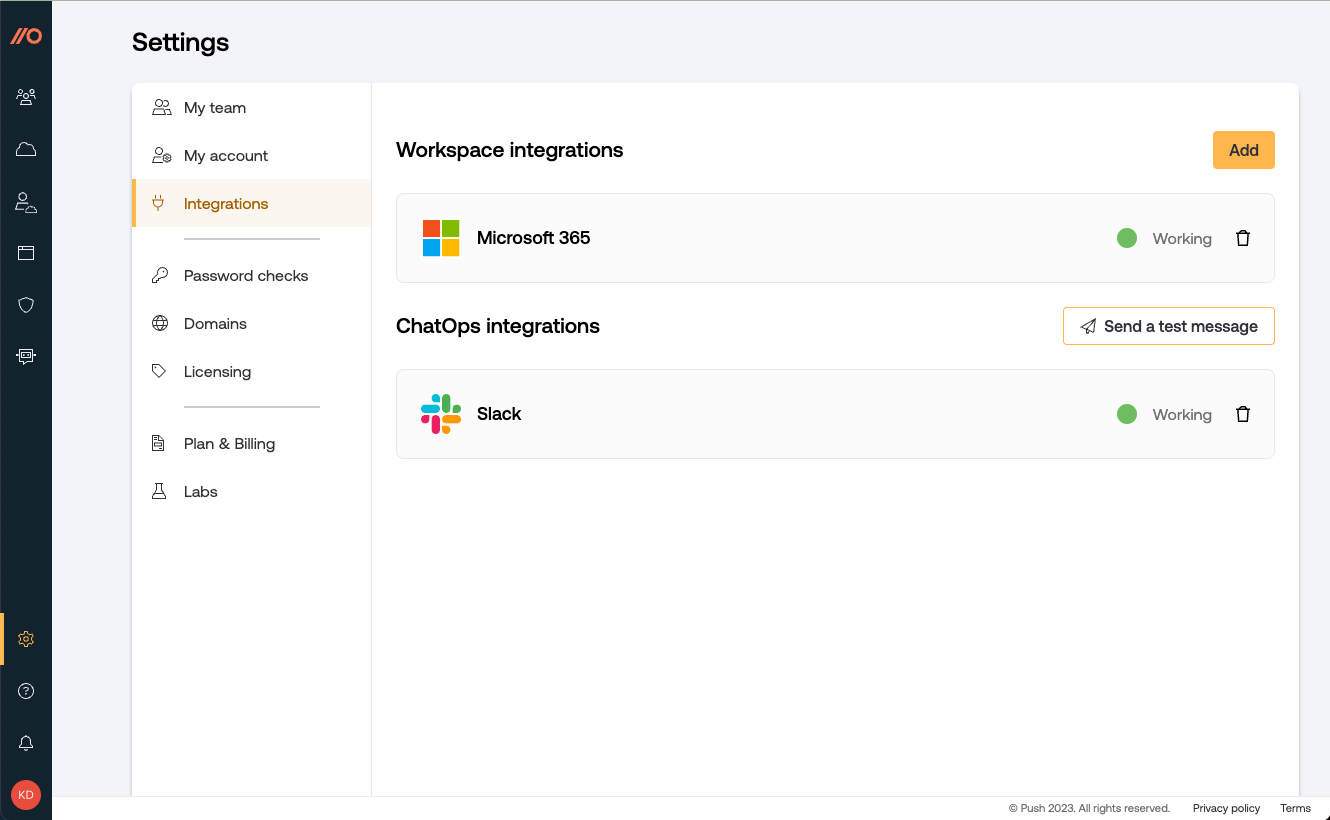This screenshot has height=820, width=1330.
Task: Click the Microsoft 365 integration name
Action: click(x=533, y=238)
